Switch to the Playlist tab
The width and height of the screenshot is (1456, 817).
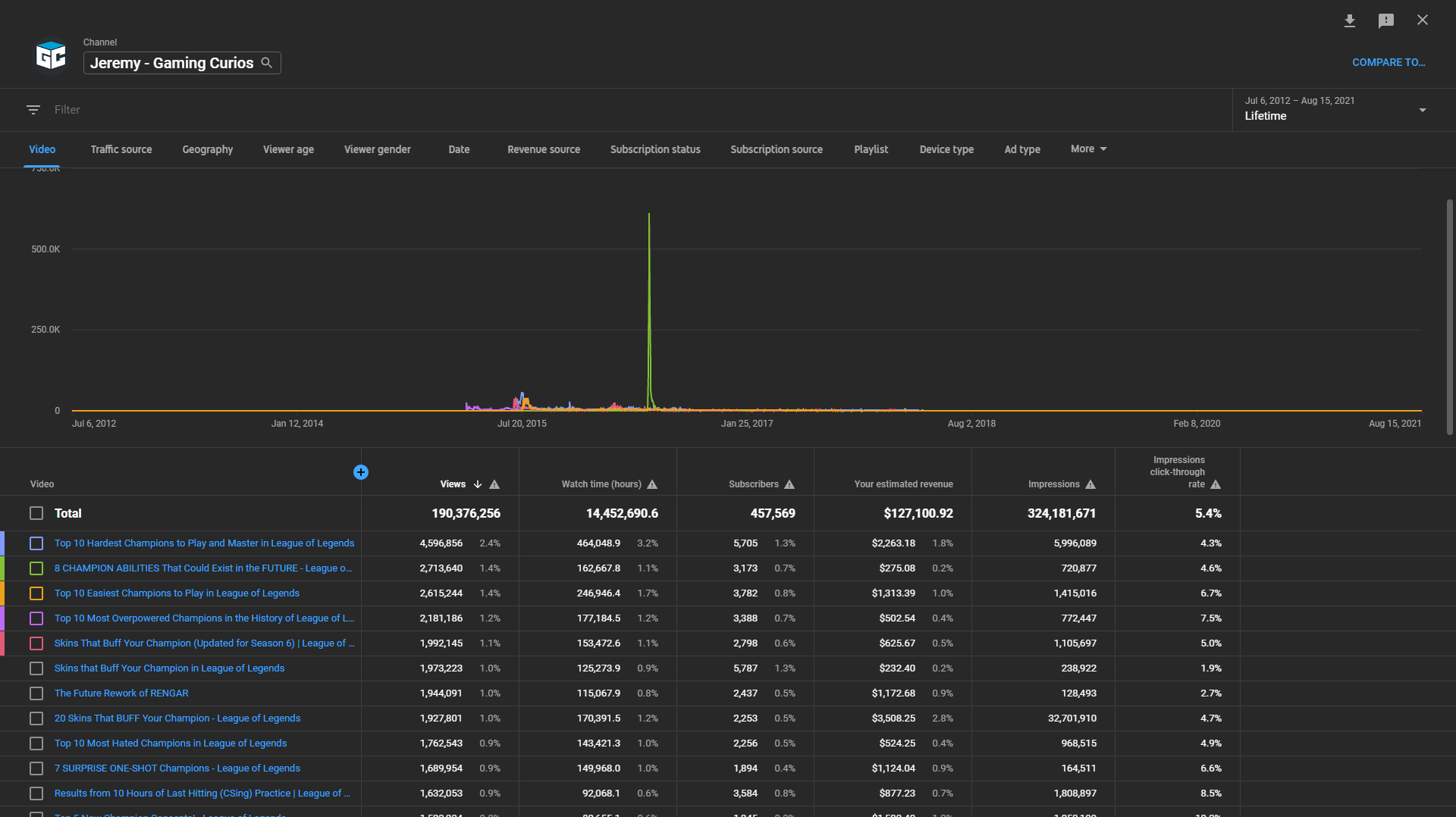[x=871, y=149]
